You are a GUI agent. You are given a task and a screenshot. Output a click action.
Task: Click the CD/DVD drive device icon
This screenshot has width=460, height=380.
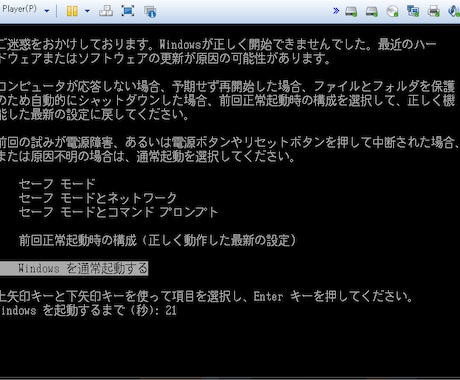click(392, 12)
